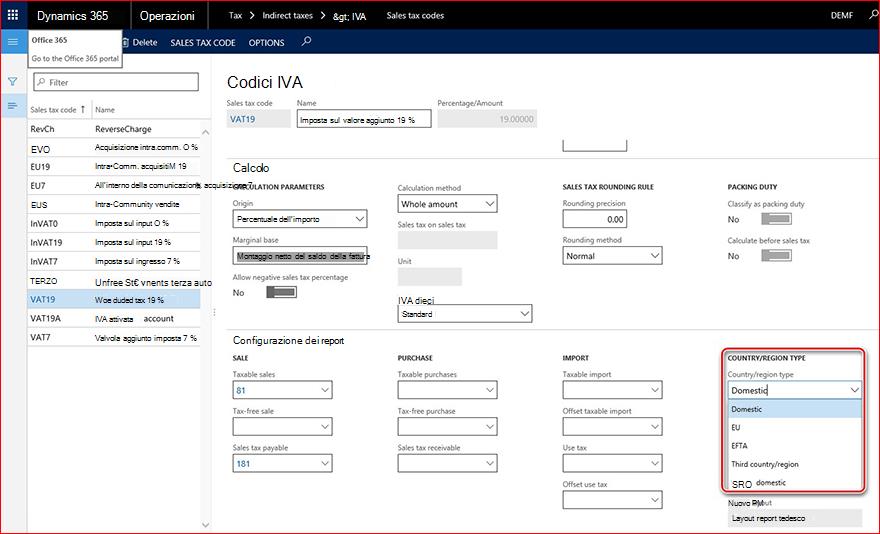Go to the Office 365 portal
The image size is (880, 534).
75,58
